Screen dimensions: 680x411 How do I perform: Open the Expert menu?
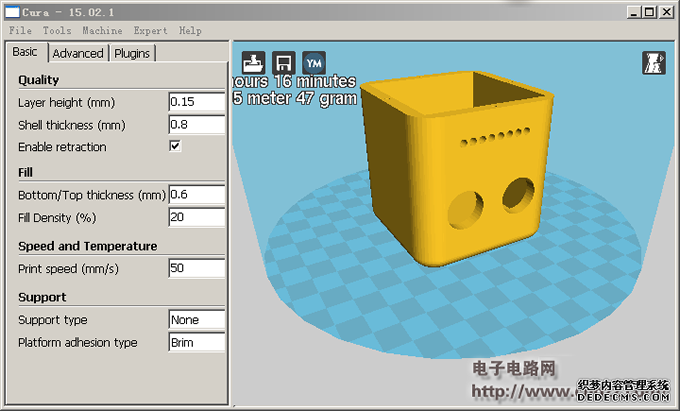tap(150, 30)
